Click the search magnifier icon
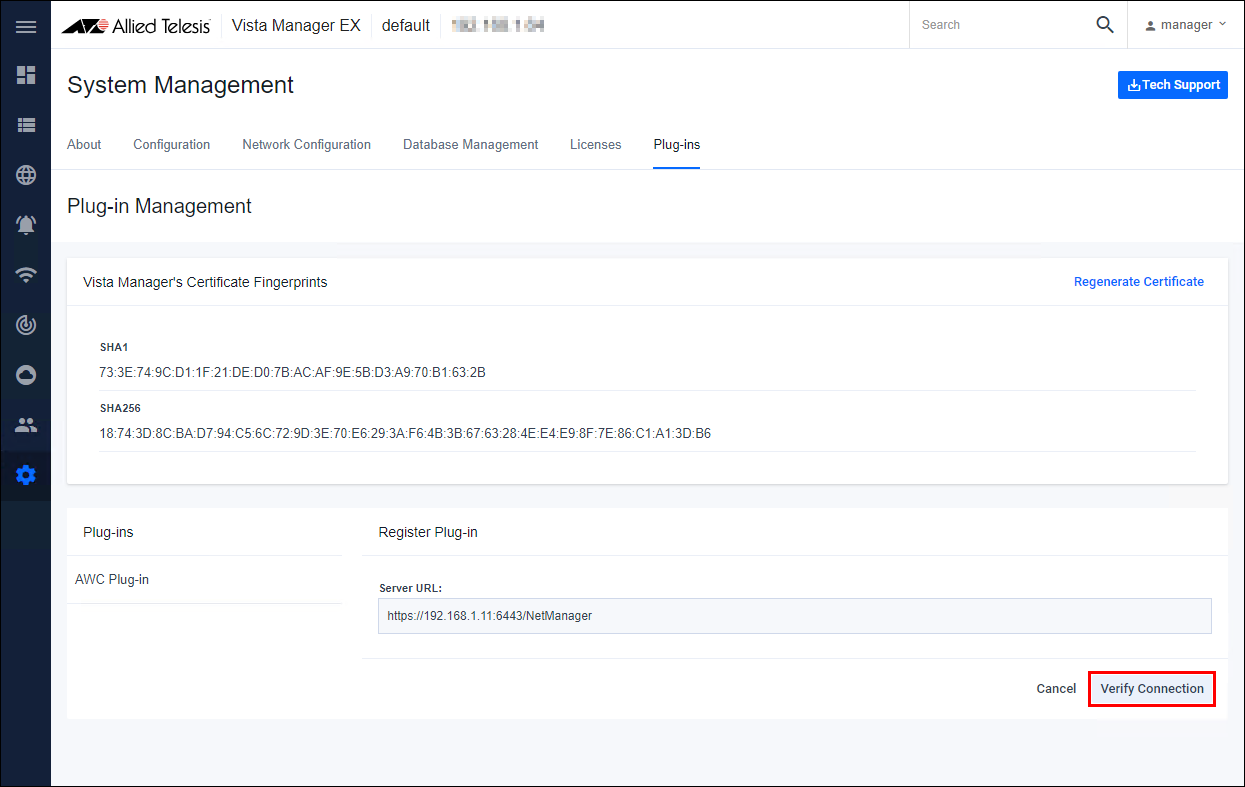Screen dimensions: 1245x787 pyautogui.click(x=1104, y=25)
